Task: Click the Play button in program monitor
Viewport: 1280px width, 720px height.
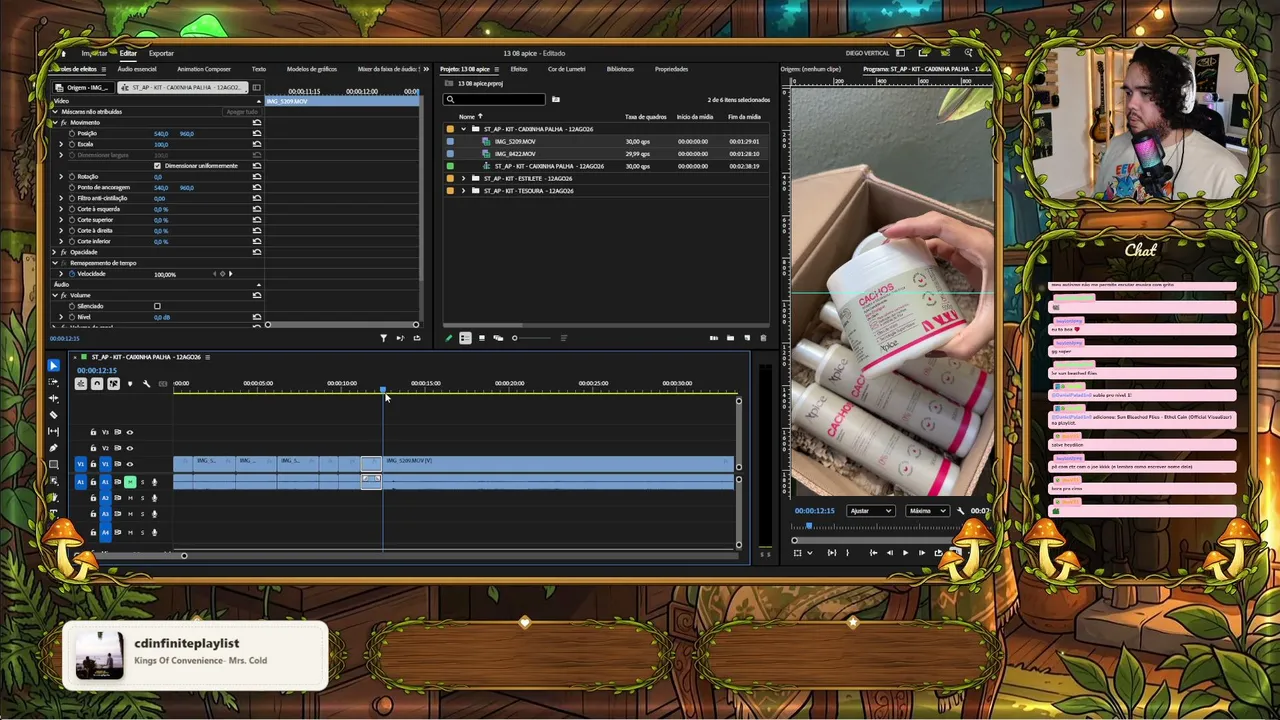Action: pos(905,553)
